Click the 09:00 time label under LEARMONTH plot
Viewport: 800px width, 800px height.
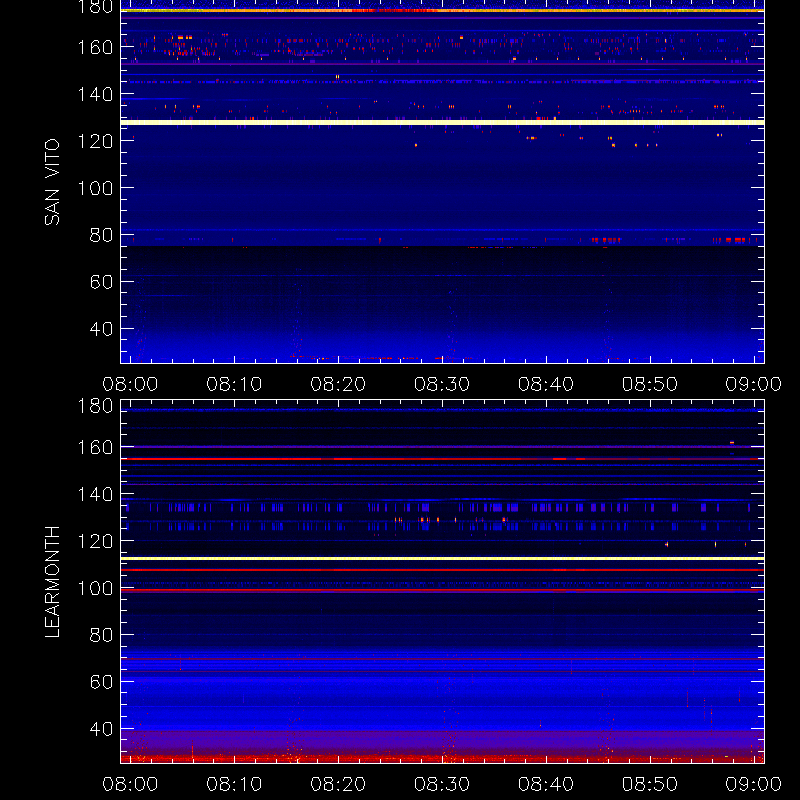(754, 784)
